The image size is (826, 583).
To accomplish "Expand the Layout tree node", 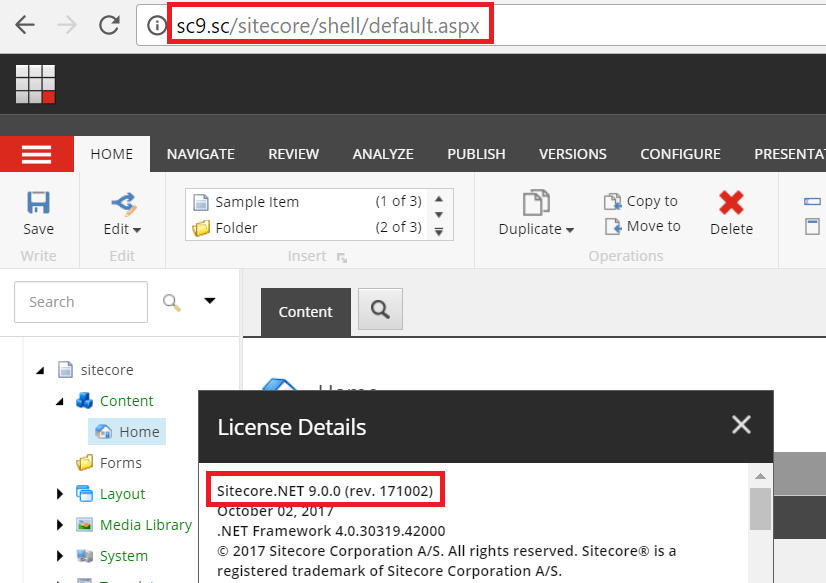I will point(60,494).
